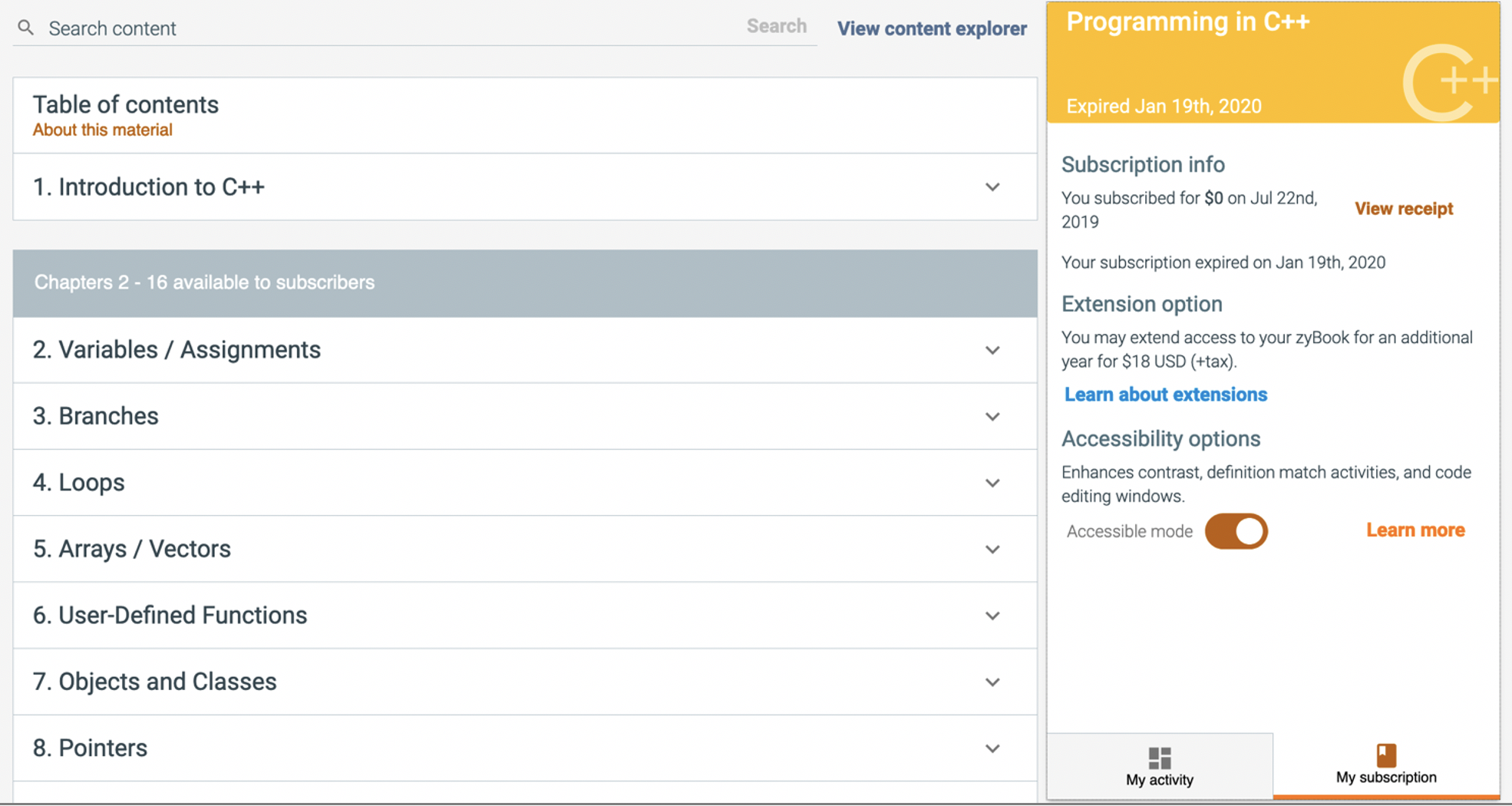Expand the Branches chapter chevron
The image size is (1512, 806).
(992, 417)
